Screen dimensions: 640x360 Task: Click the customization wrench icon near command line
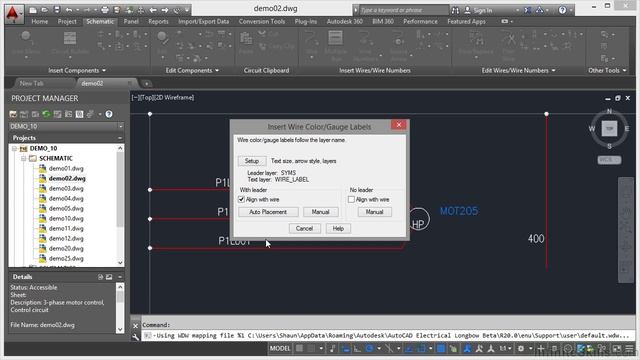click(136, 337)
